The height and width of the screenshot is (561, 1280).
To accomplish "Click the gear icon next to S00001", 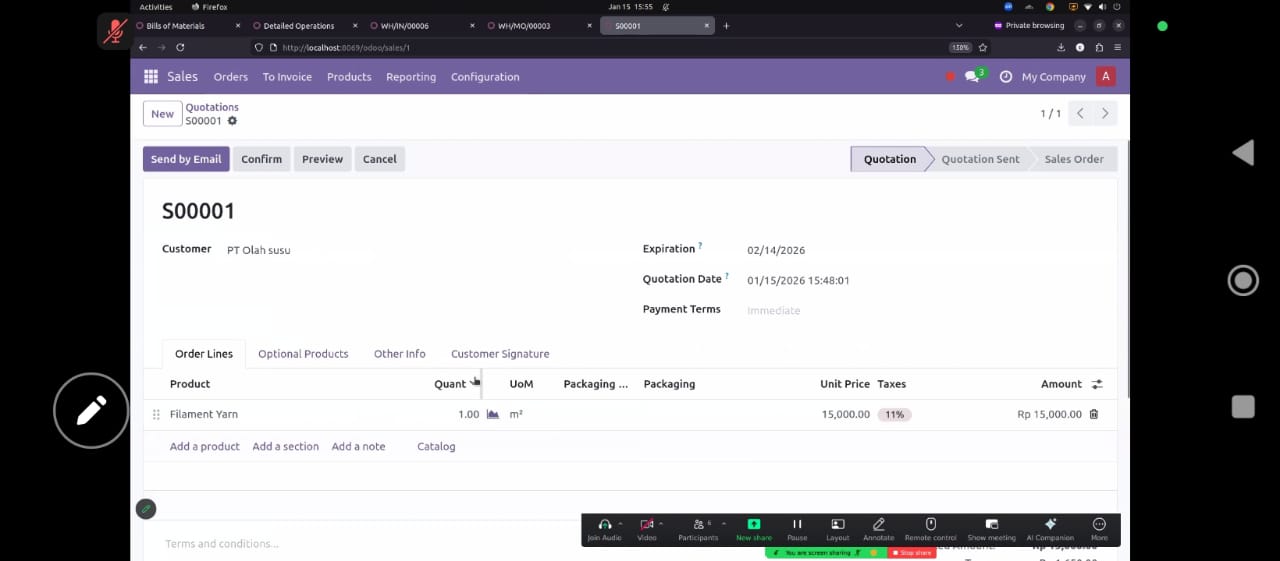I will (x=232, y=121).
